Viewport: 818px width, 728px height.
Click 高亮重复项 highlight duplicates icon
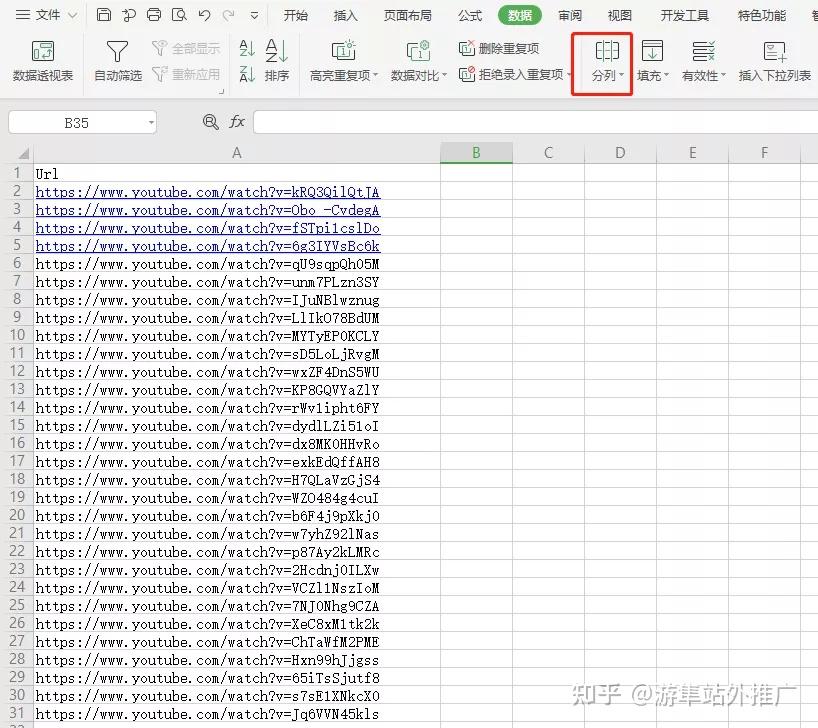pyautogui.click(x=344, y=51)
